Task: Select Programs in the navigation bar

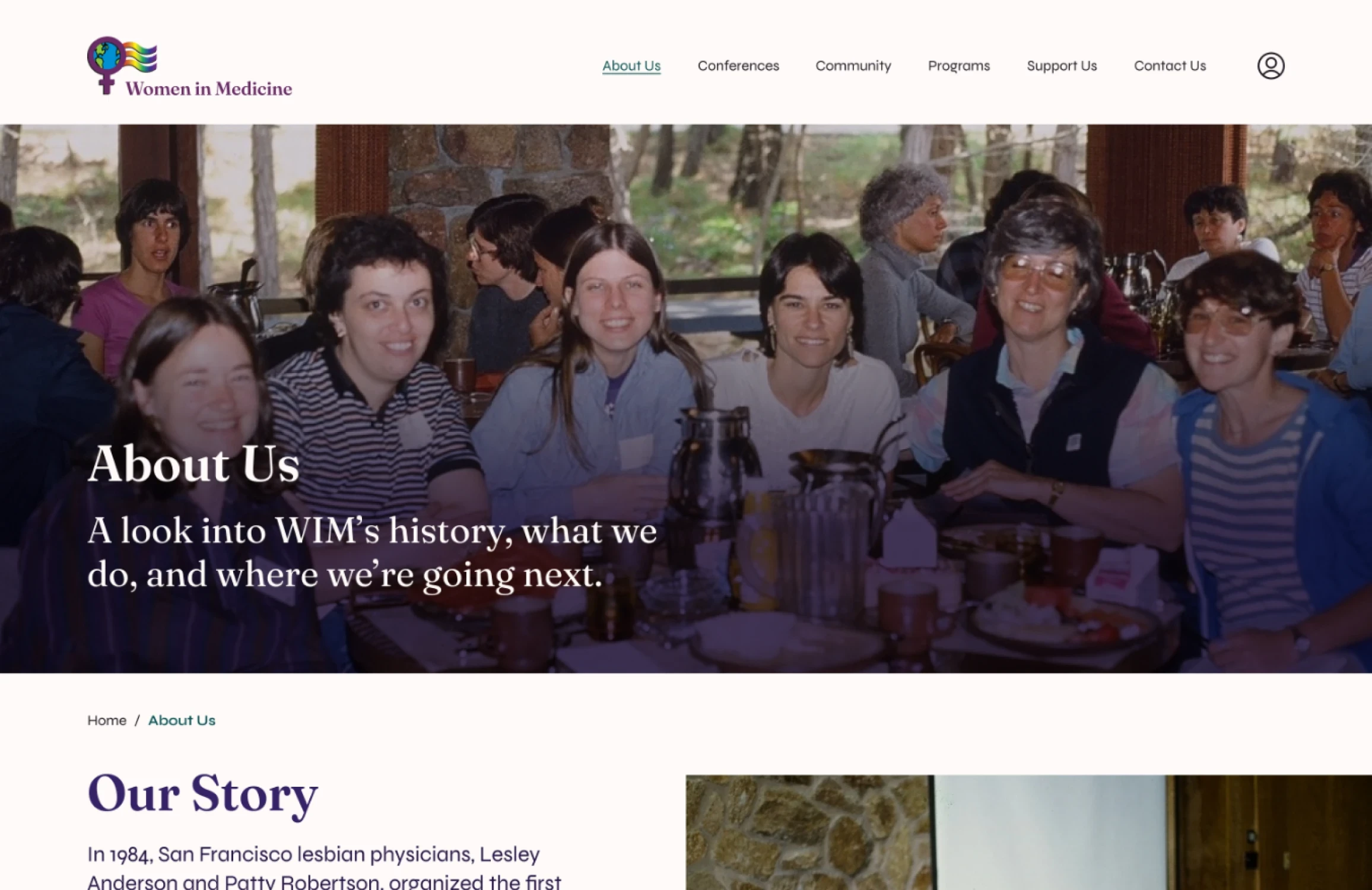Action: [959, 66]
